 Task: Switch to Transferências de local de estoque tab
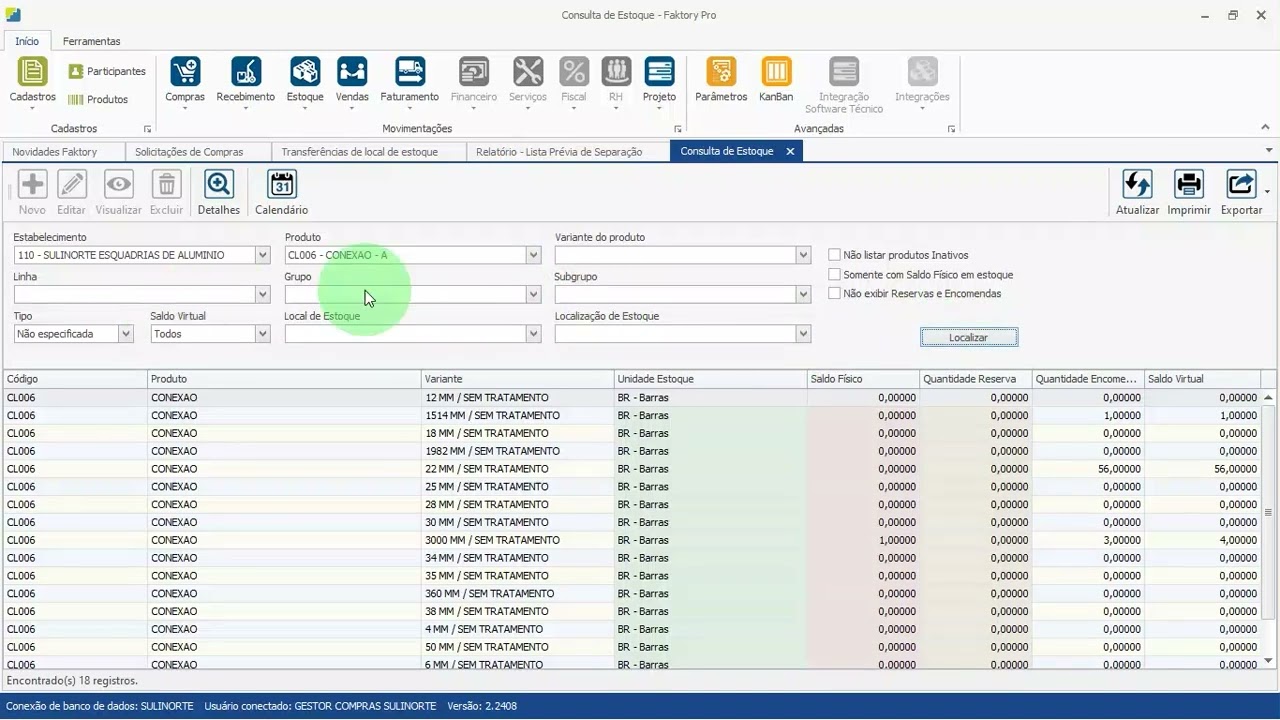(360, 151)
